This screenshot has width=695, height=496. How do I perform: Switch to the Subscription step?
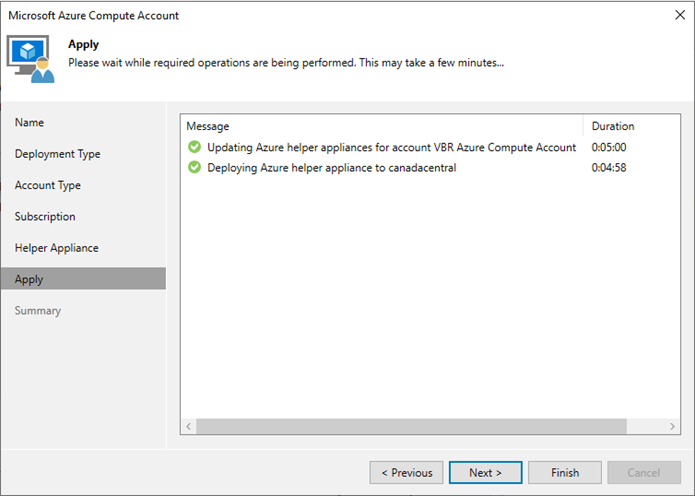45,217
